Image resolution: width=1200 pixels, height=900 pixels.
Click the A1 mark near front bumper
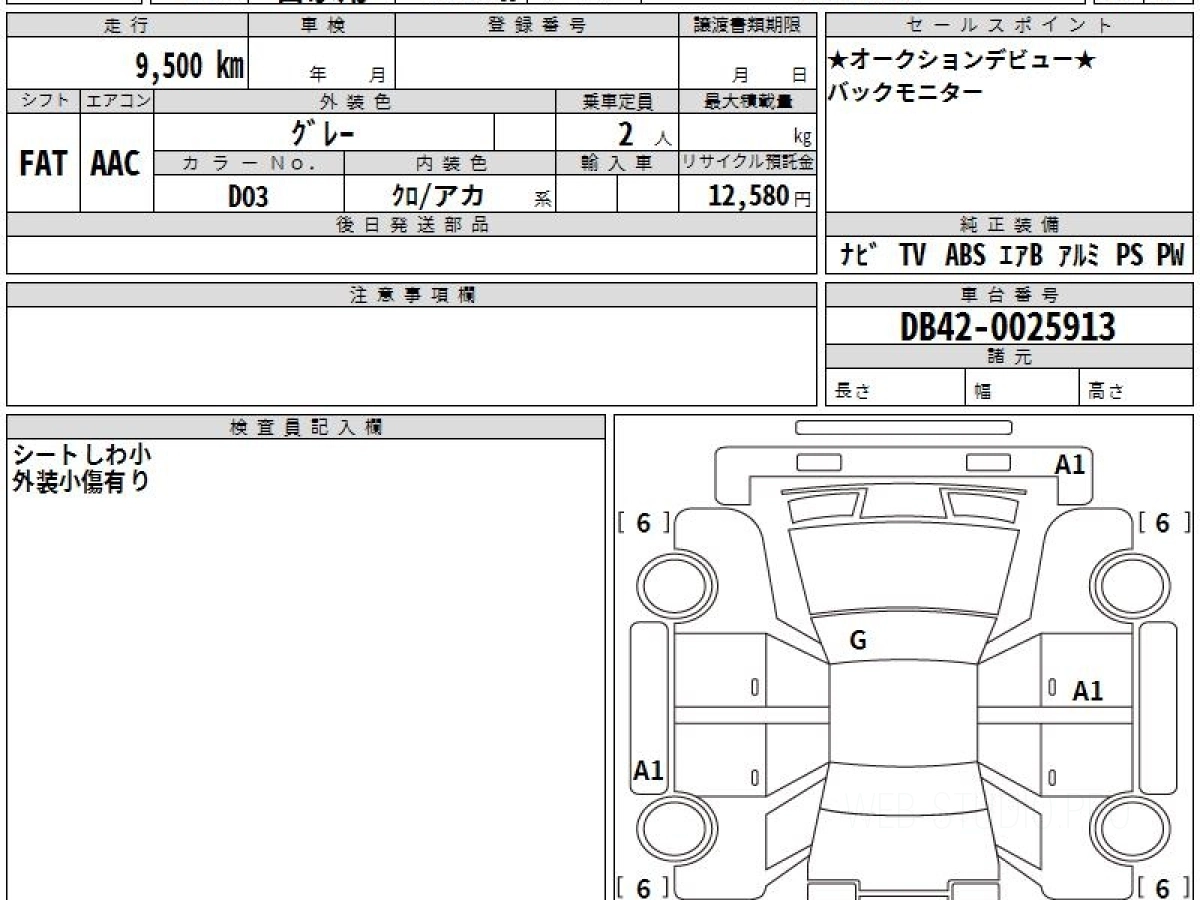point(1069,464)
